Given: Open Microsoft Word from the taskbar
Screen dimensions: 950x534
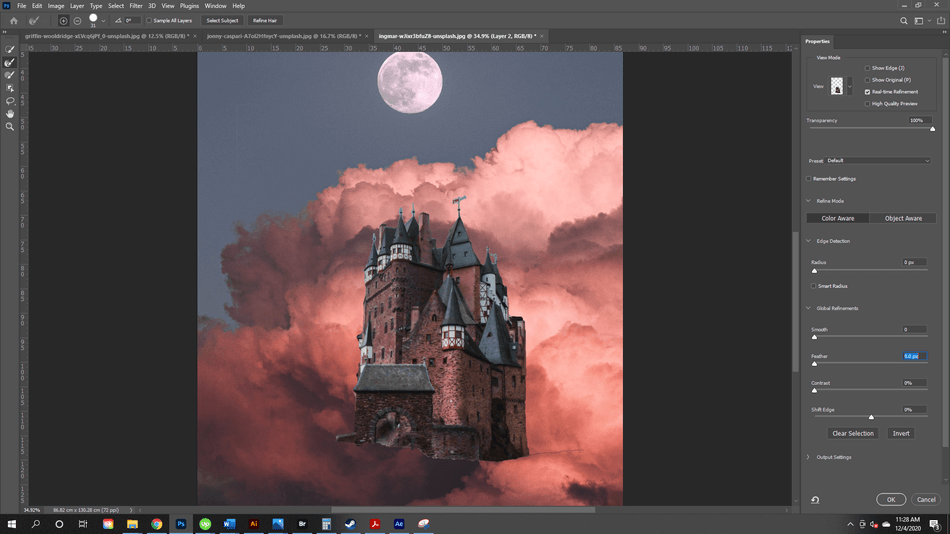Looking at the screenshot, I should [x=229, y=524].
